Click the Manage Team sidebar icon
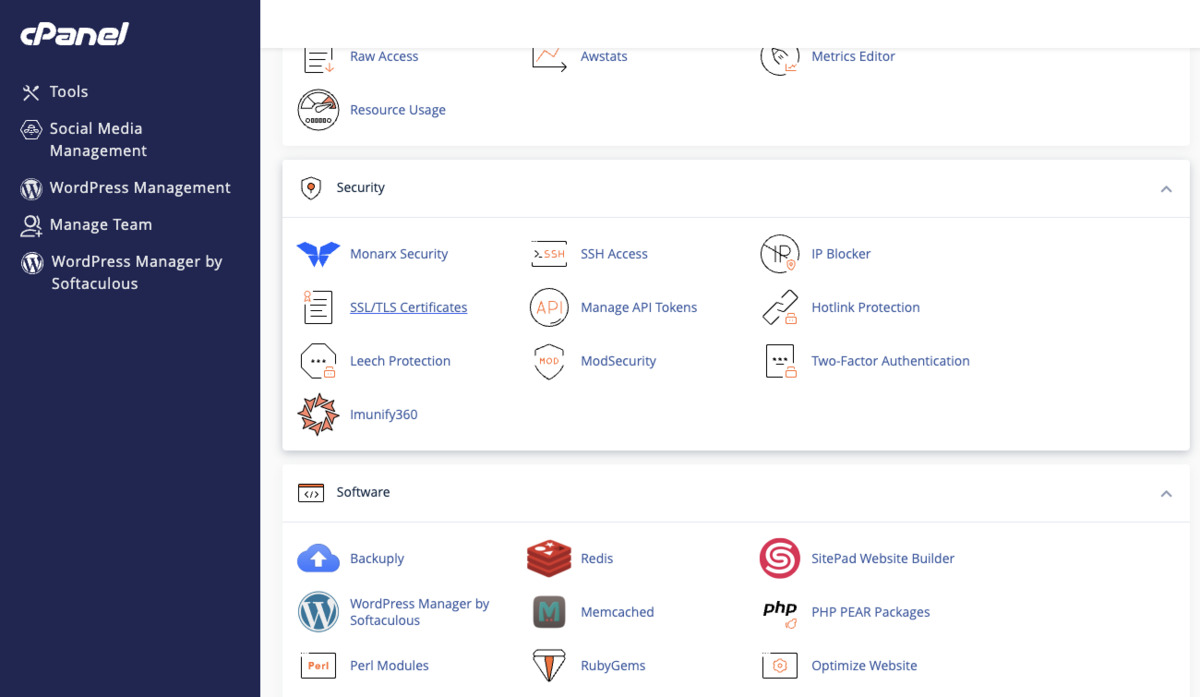Screen dimensions: 1200x697 (x=31, y=225)
